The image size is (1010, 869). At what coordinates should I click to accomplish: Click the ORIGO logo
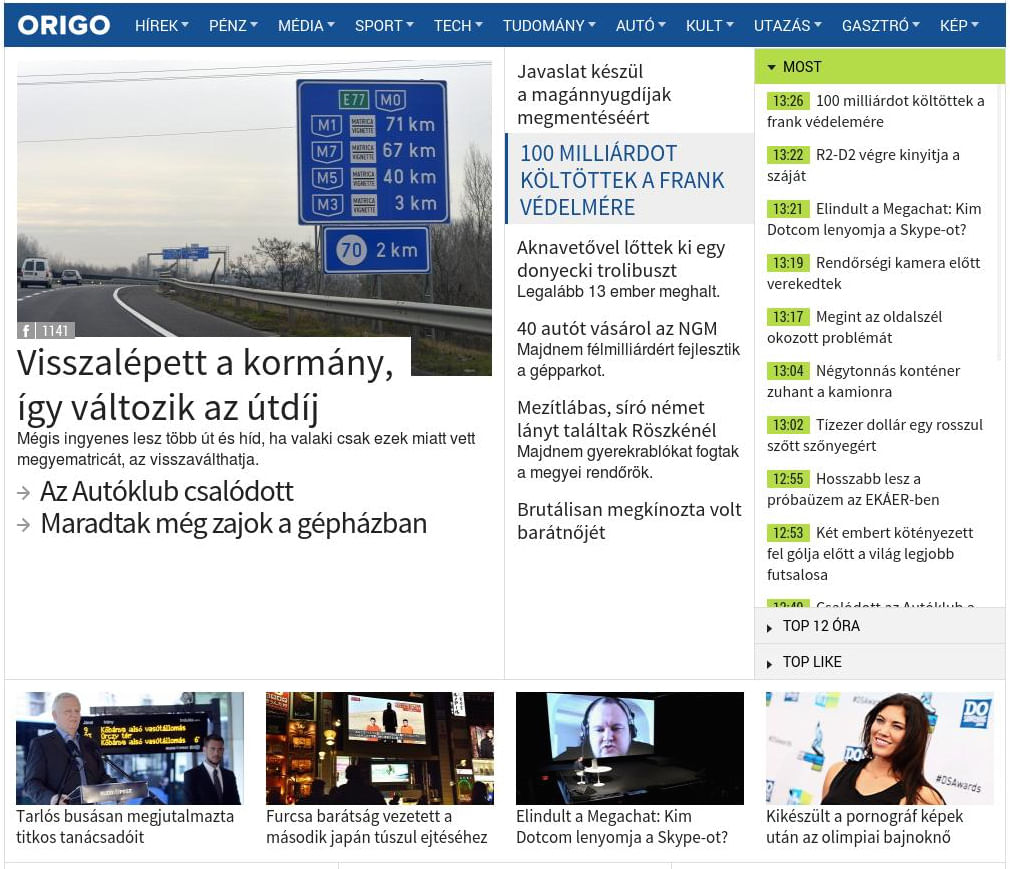click(64, 25)
